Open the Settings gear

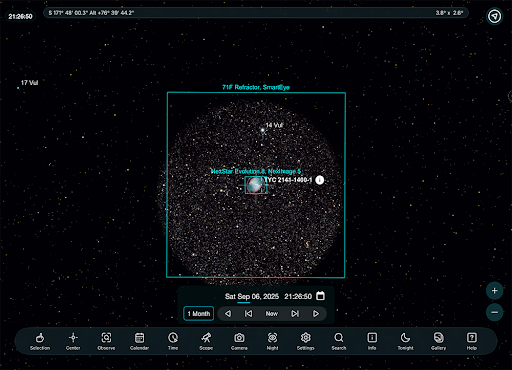[305, 341]
